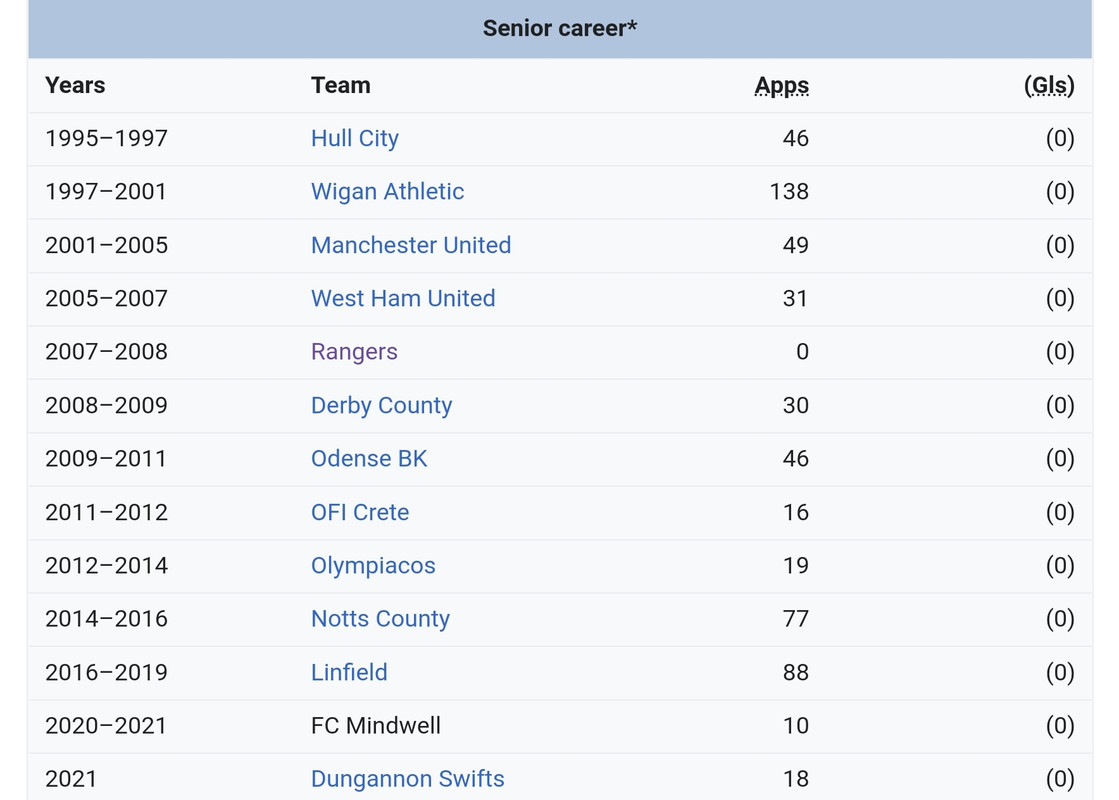Go to the OFI Crete link
The height and width of the screenshot is (800, 1119).
360,512
